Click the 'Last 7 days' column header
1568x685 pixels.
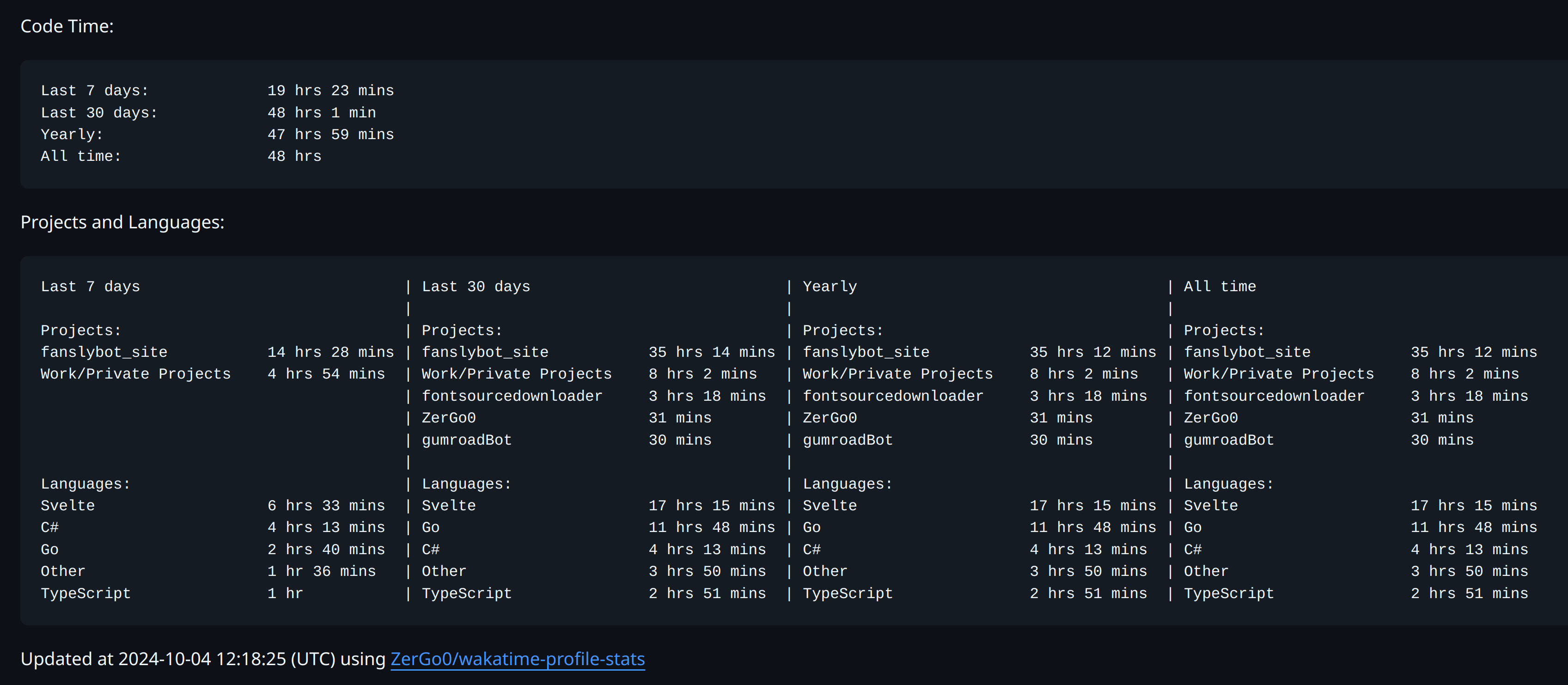click(x=90, y=287)
